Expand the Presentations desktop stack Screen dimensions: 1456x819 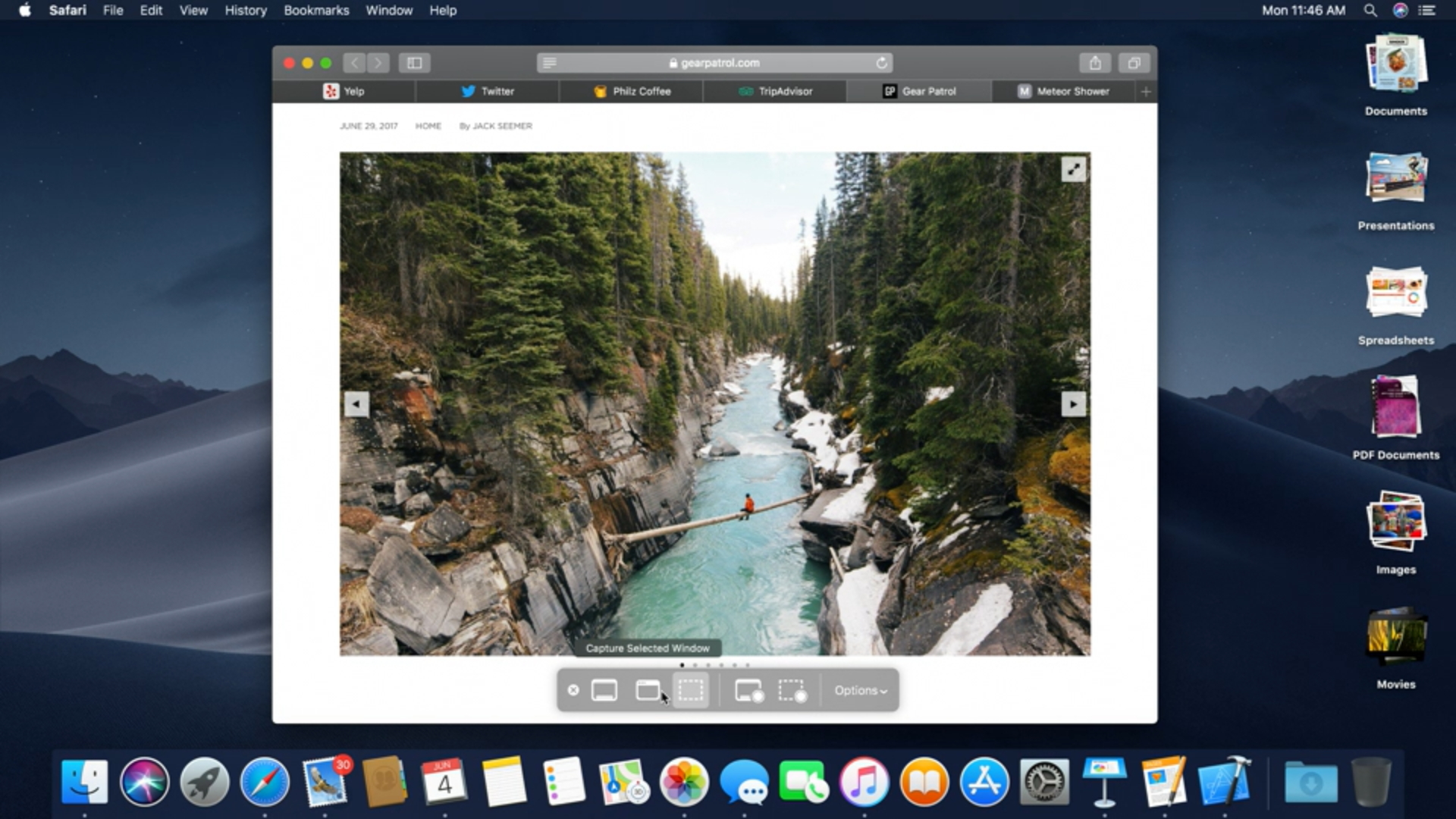[x=1396, y=177]
